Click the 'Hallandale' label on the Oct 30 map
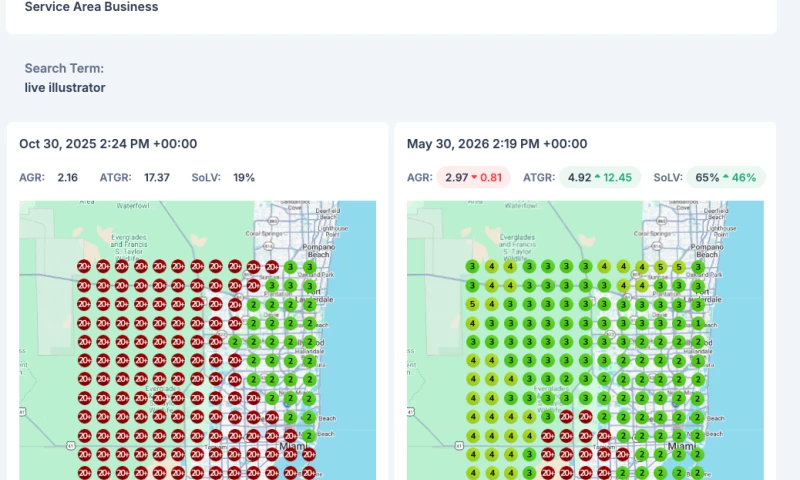This screenshot has height=480, width=800. pyautogui.click(x=310, y=351)
